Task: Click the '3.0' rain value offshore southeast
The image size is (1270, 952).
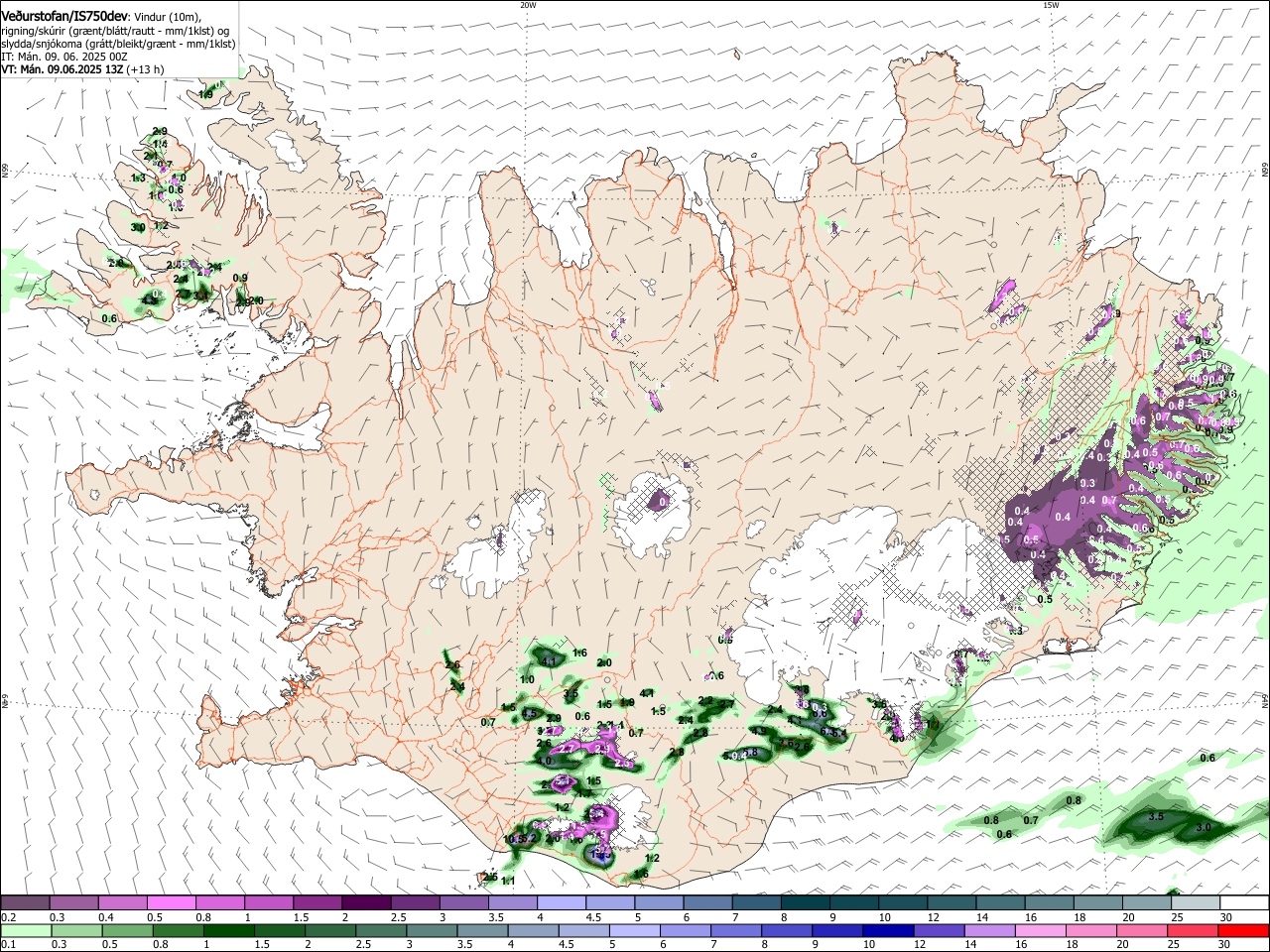Action: pos(1204,827)
